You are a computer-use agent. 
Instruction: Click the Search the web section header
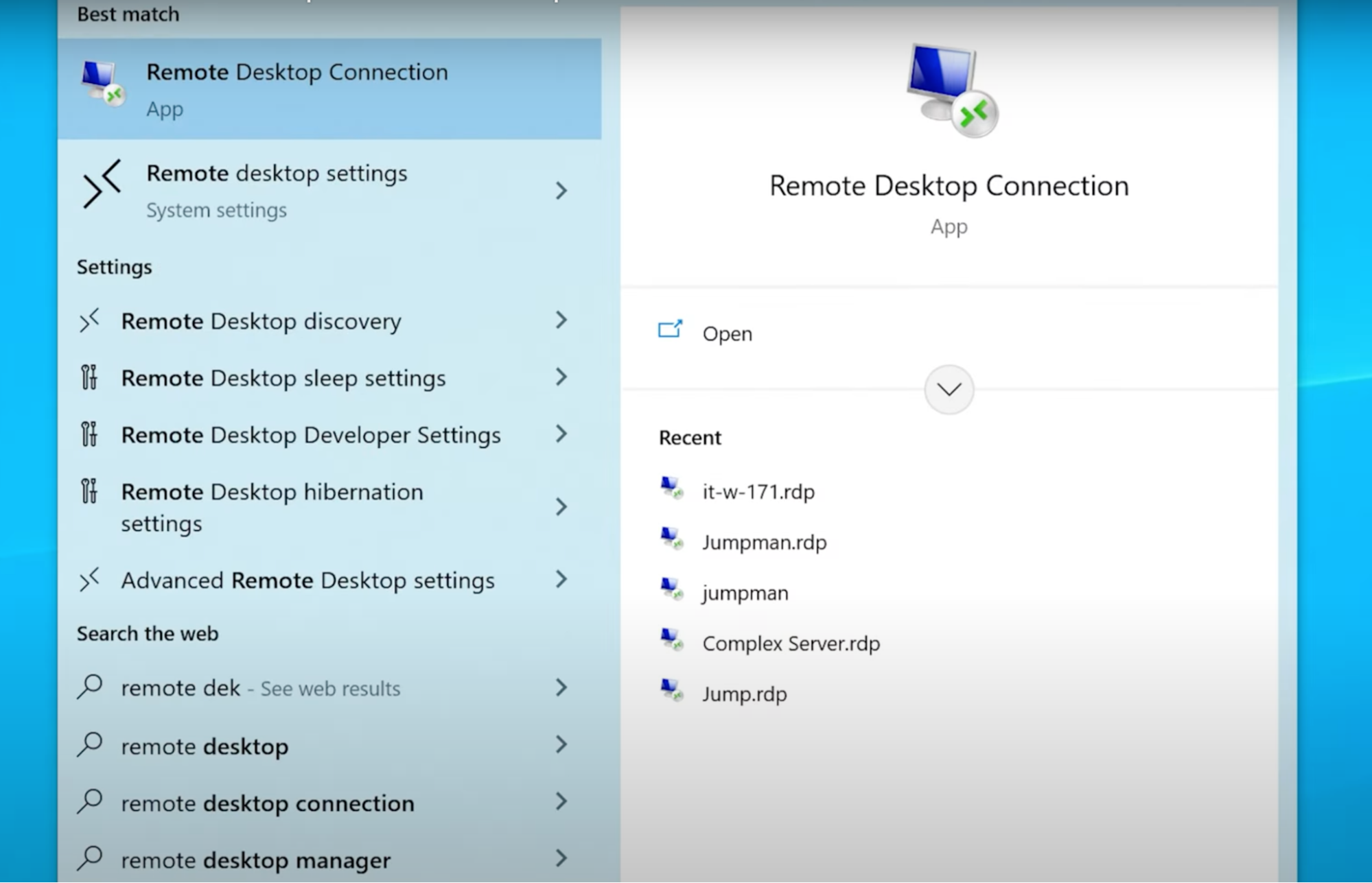tap(148, 633)
